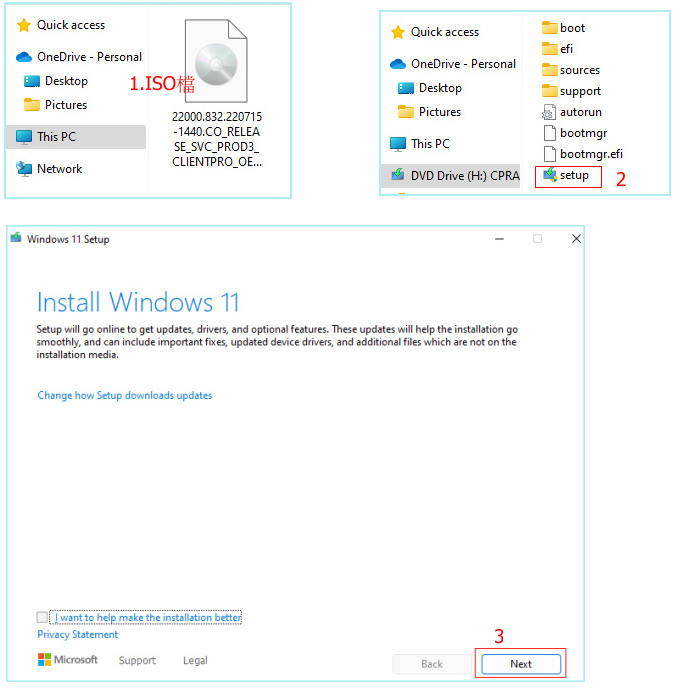
Task: Select 'Quick access' label in left Explorer
Action: [x=71, y=25]
